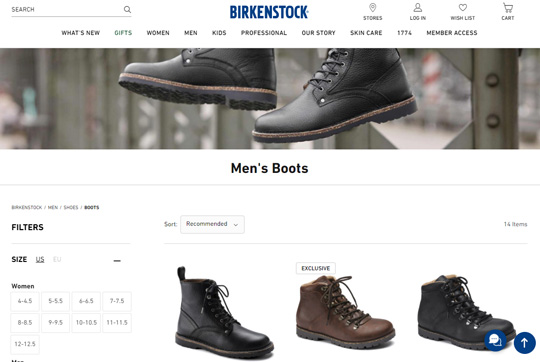Click the search magnifier icon
The height and width of the screenshot is (362, 540).
pyautogui.click(x=127, y=9)
